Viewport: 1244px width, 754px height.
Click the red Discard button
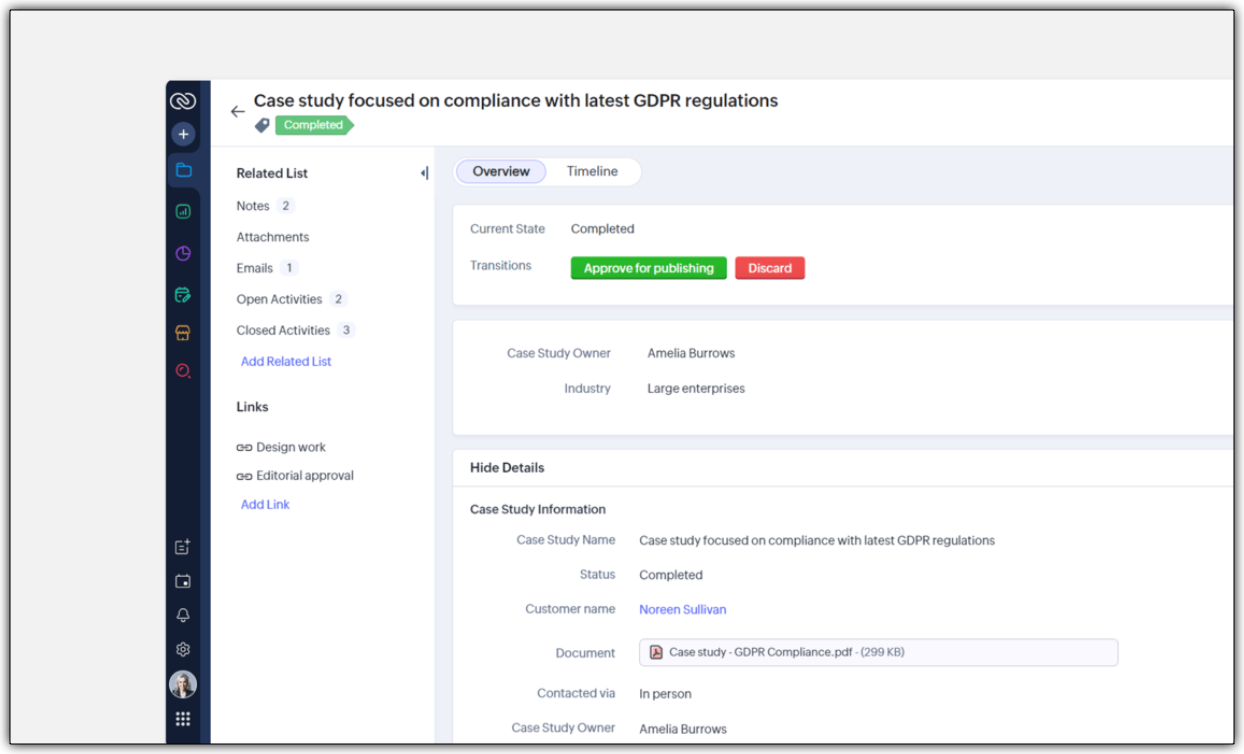pyautogui.click(x=770, y=268)
